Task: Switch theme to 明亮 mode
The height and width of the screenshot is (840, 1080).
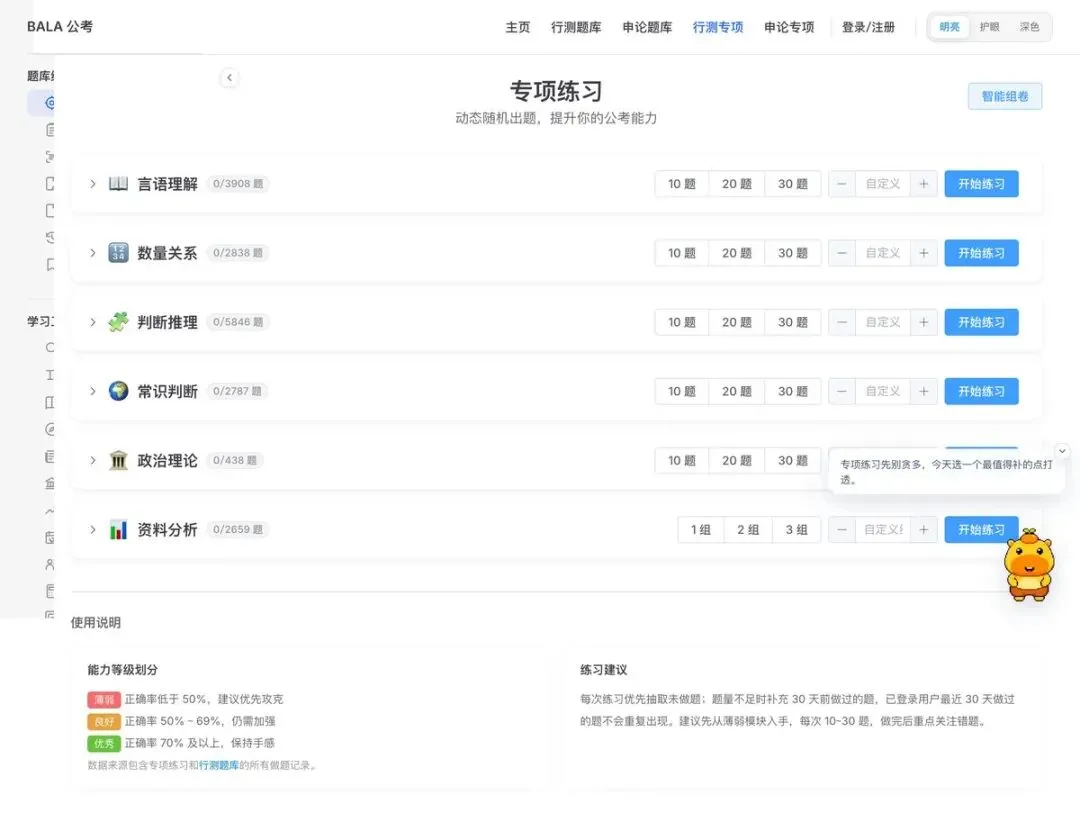Action: 949,27
